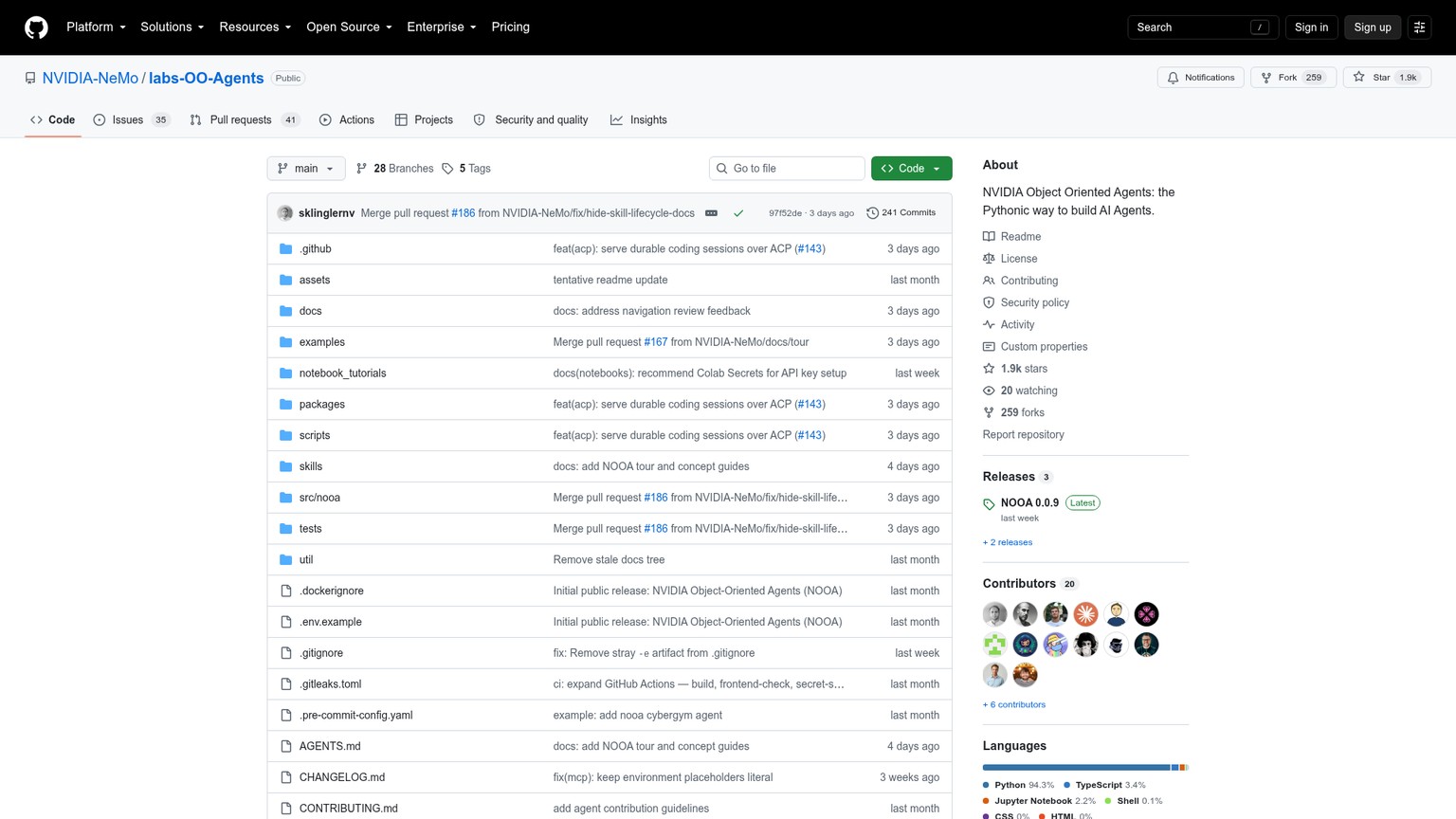
Task: Click Sign in
Action: pyautogui.click(x=1311, y=27)
